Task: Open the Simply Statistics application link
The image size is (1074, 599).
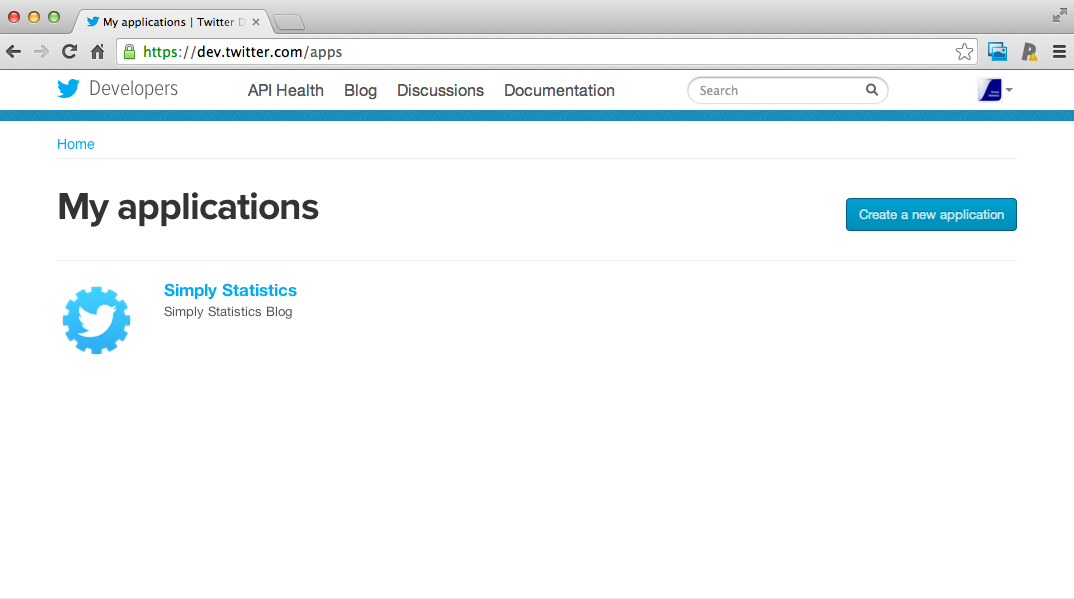Action: (x=230, y=290)
